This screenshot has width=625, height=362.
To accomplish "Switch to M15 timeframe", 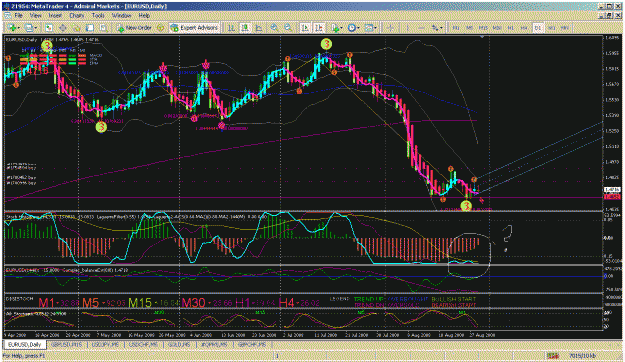I will pyautogui.click(x=483, y=28).
